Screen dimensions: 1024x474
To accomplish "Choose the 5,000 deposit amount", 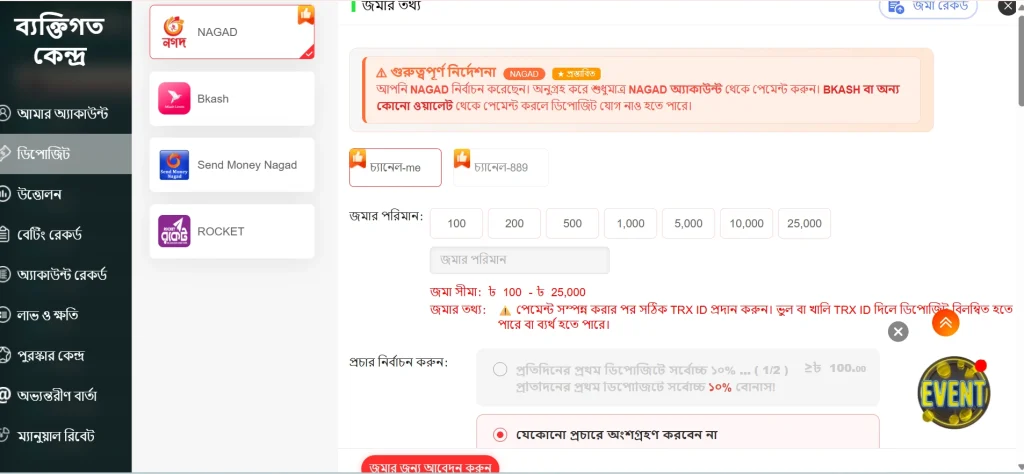I will [688, 223].
